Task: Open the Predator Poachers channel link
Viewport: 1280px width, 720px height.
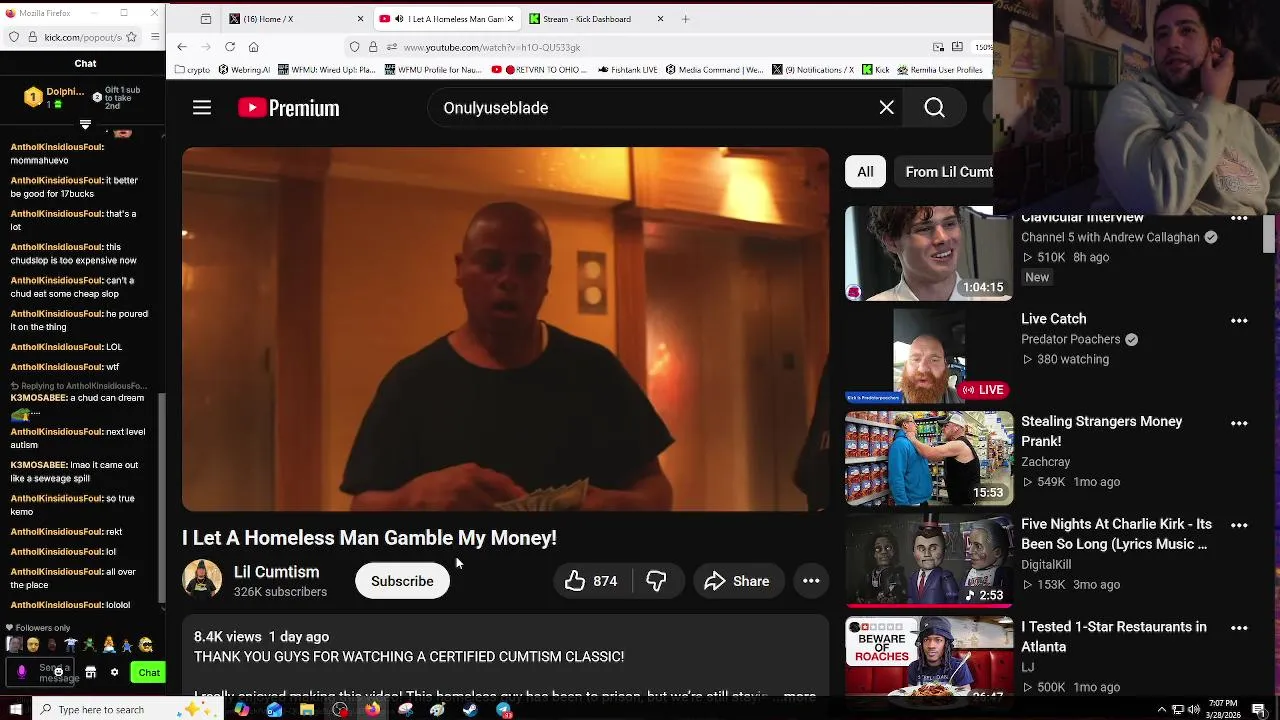Action: tap(1070, 339)
